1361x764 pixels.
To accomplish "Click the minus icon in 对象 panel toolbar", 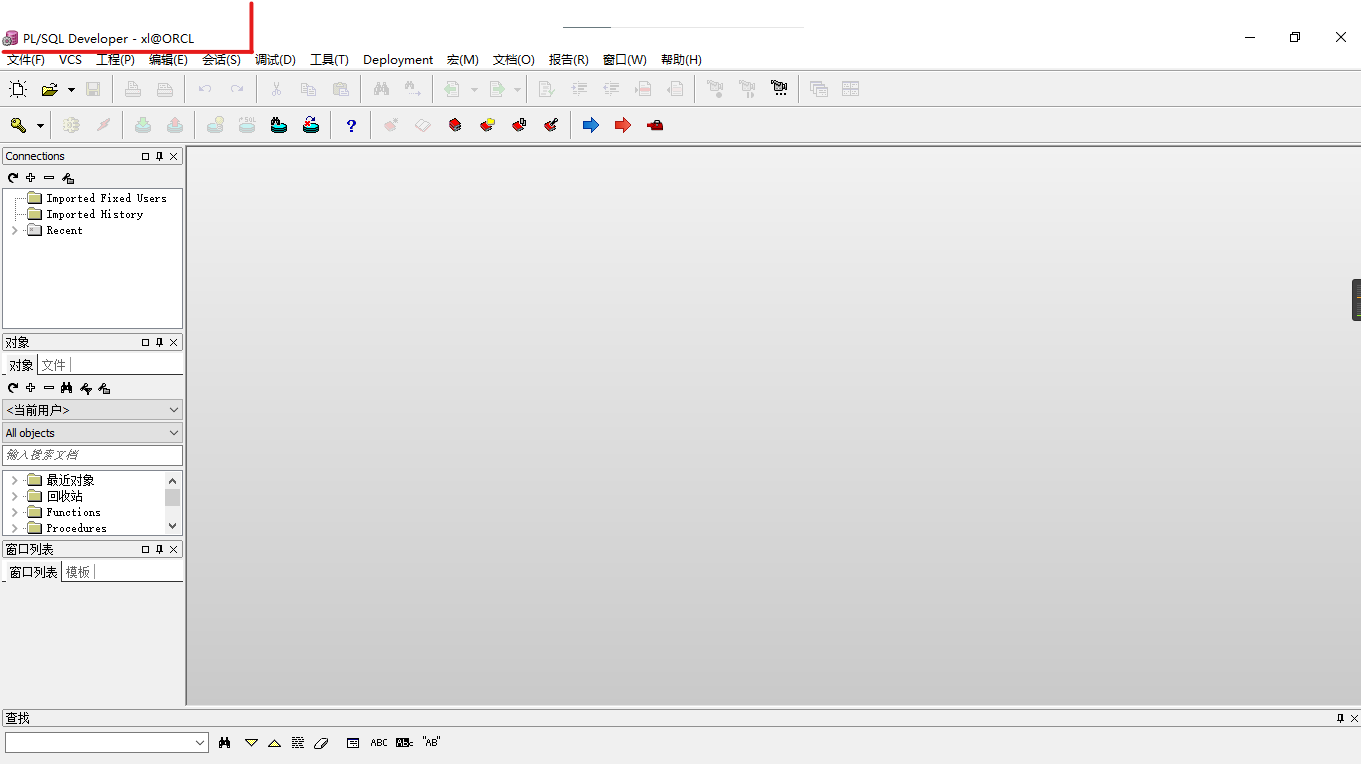I will tap(49, 388).
